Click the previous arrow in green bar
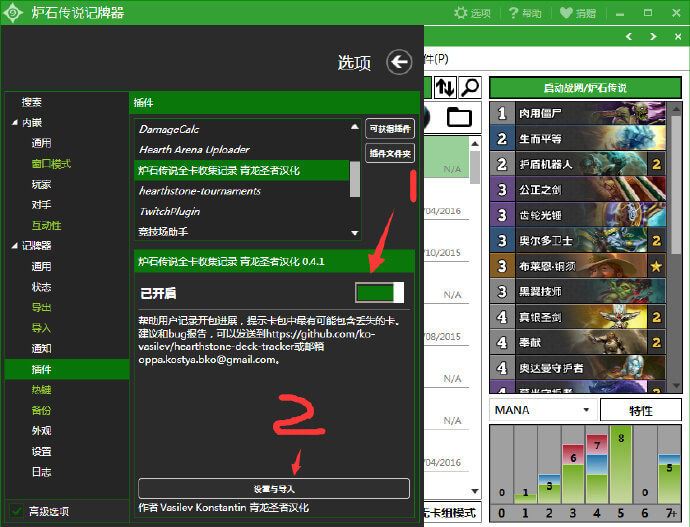The height and width of the screenshot is (527, 690). [x=629, y=37]
